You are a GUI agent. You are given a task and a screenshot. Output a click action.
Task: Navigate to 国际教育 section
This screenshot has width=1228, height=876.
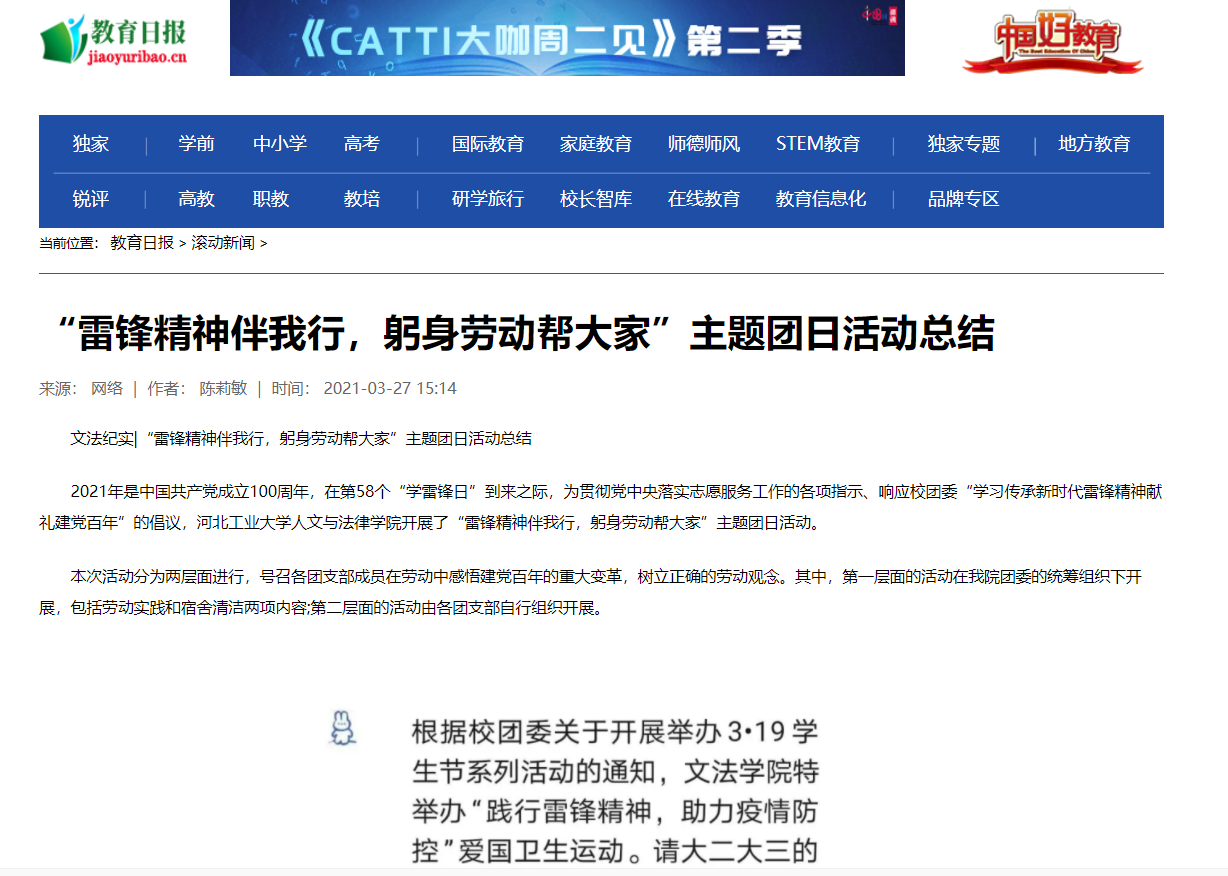(487, 144)
